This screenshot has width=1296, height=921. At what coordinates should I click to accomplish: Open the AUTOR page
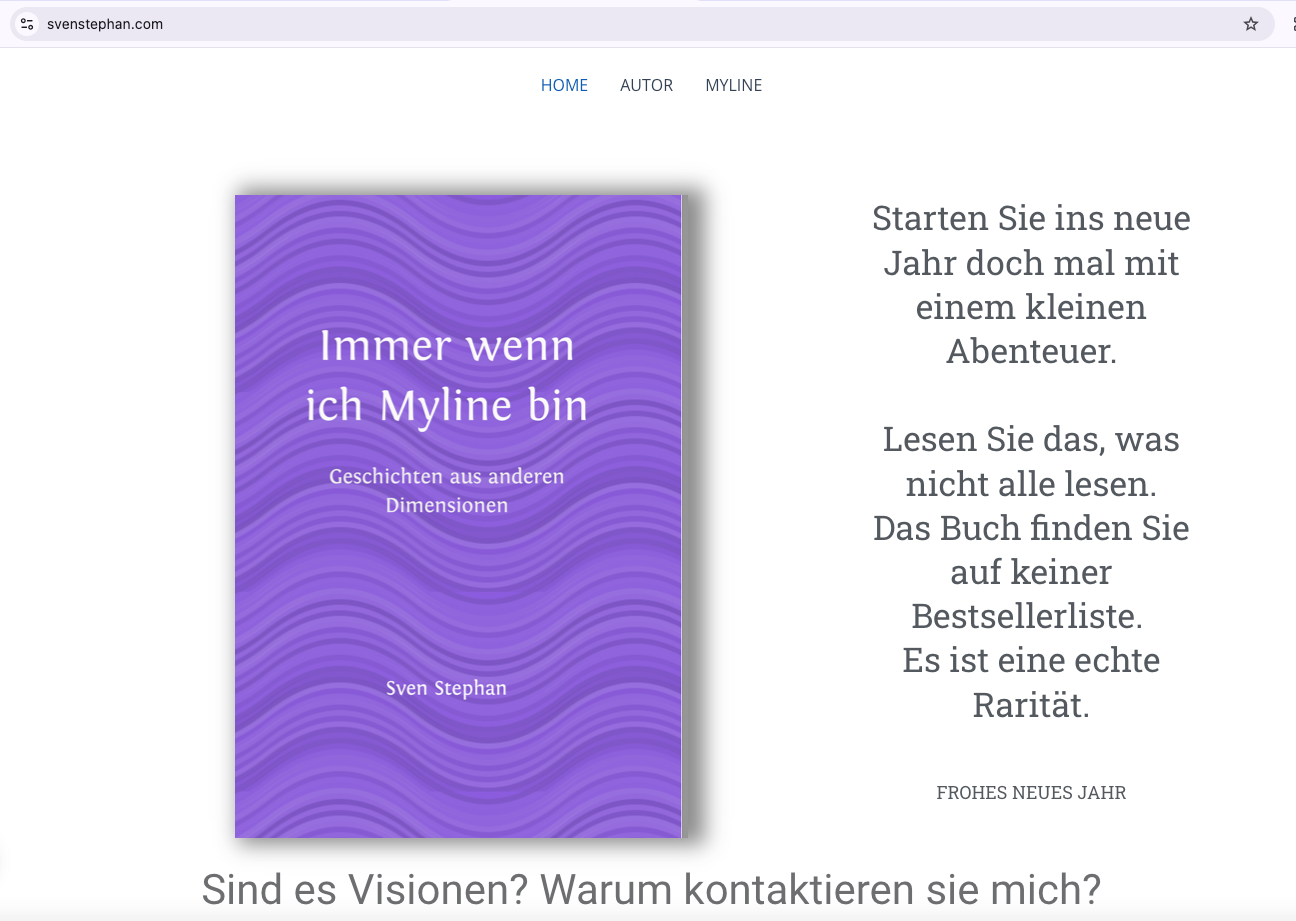coord(646,86)
